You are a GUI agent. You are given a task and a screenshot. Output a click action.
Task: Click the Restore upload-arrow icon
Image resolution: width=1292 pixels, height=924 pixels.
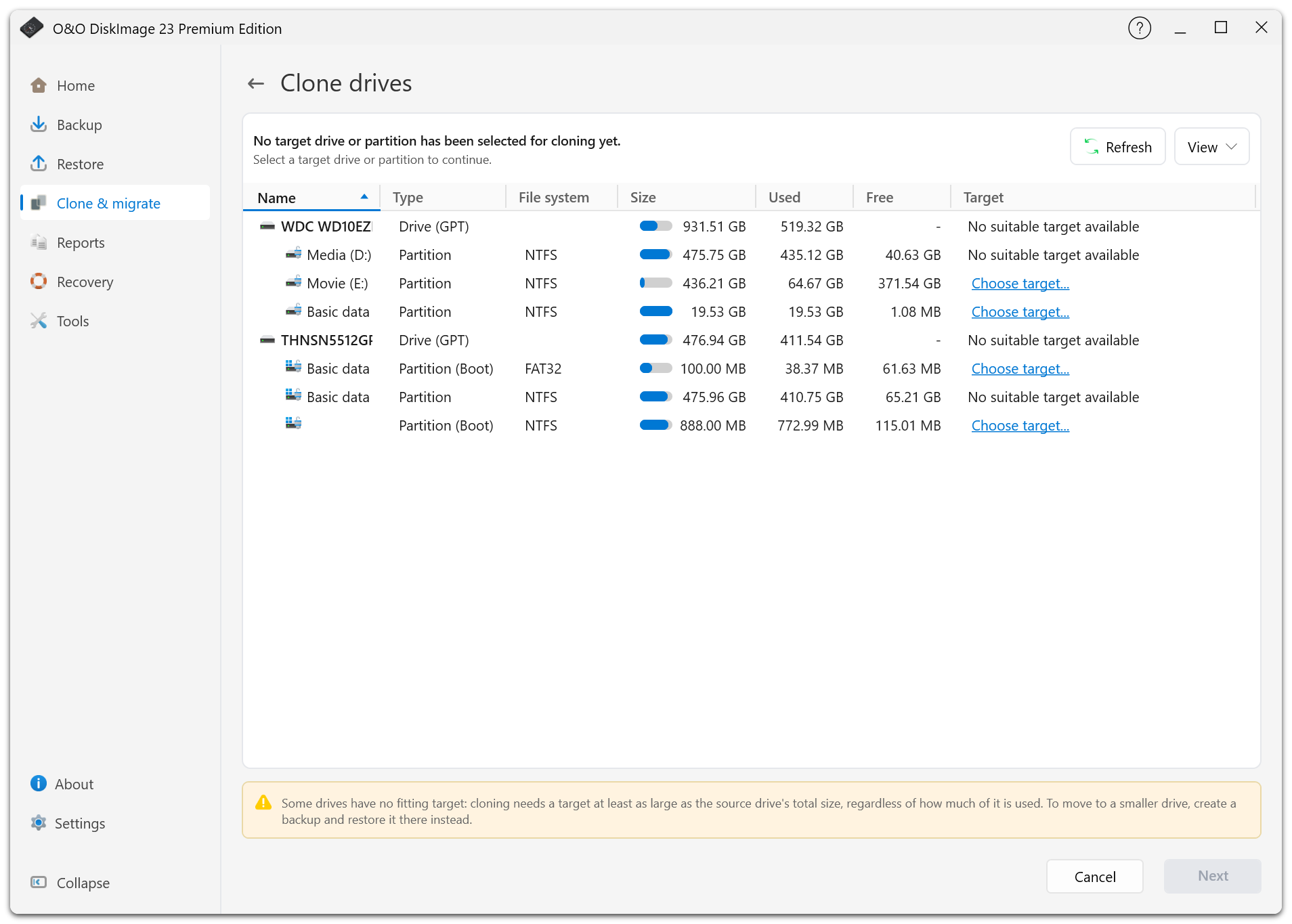pos(39,164)
